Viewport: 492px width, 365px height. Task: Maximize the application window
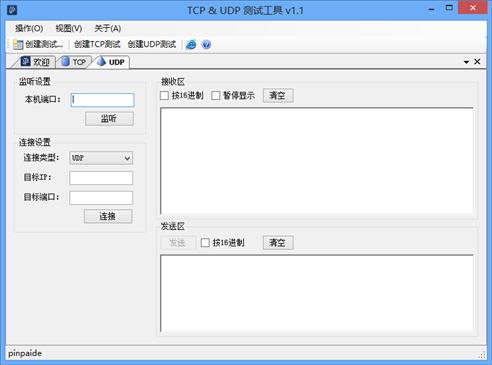point(449,8)
